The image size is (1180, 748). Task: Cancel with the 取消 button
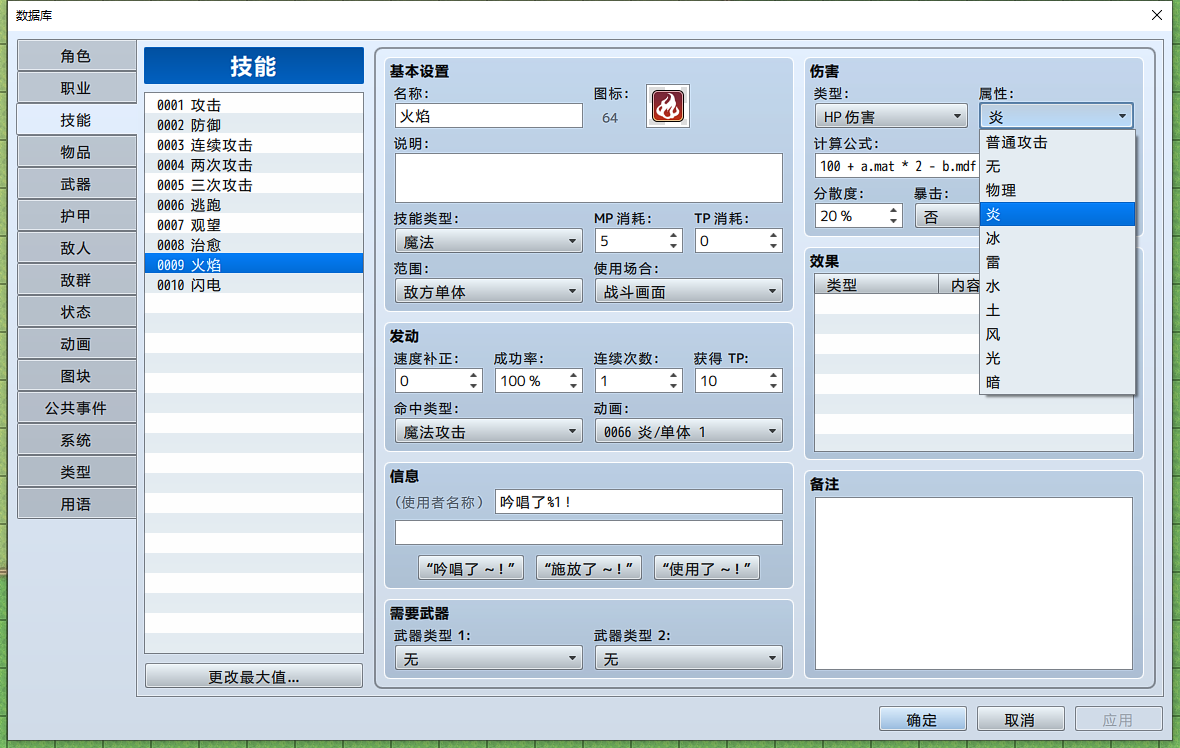click(1020, 719)
